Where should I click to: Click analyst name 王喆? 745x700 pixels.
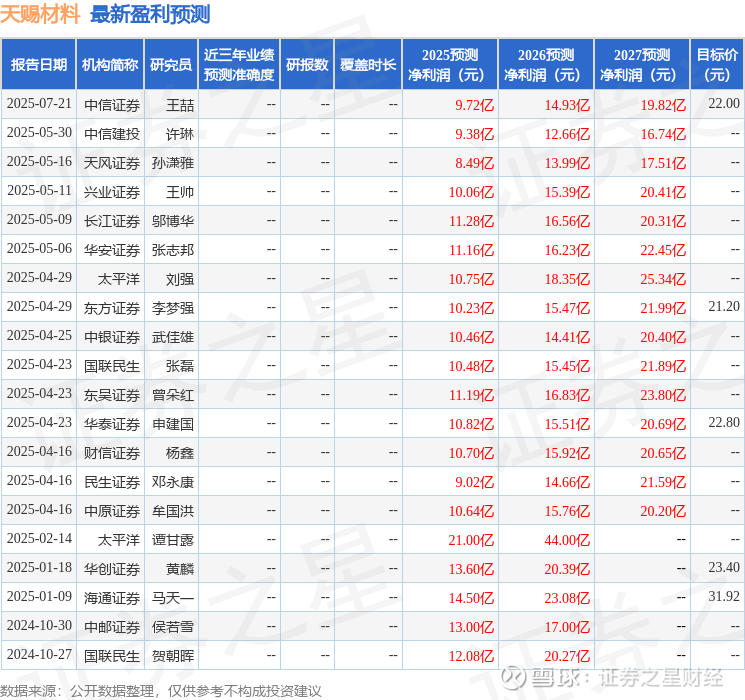(180, 105)
